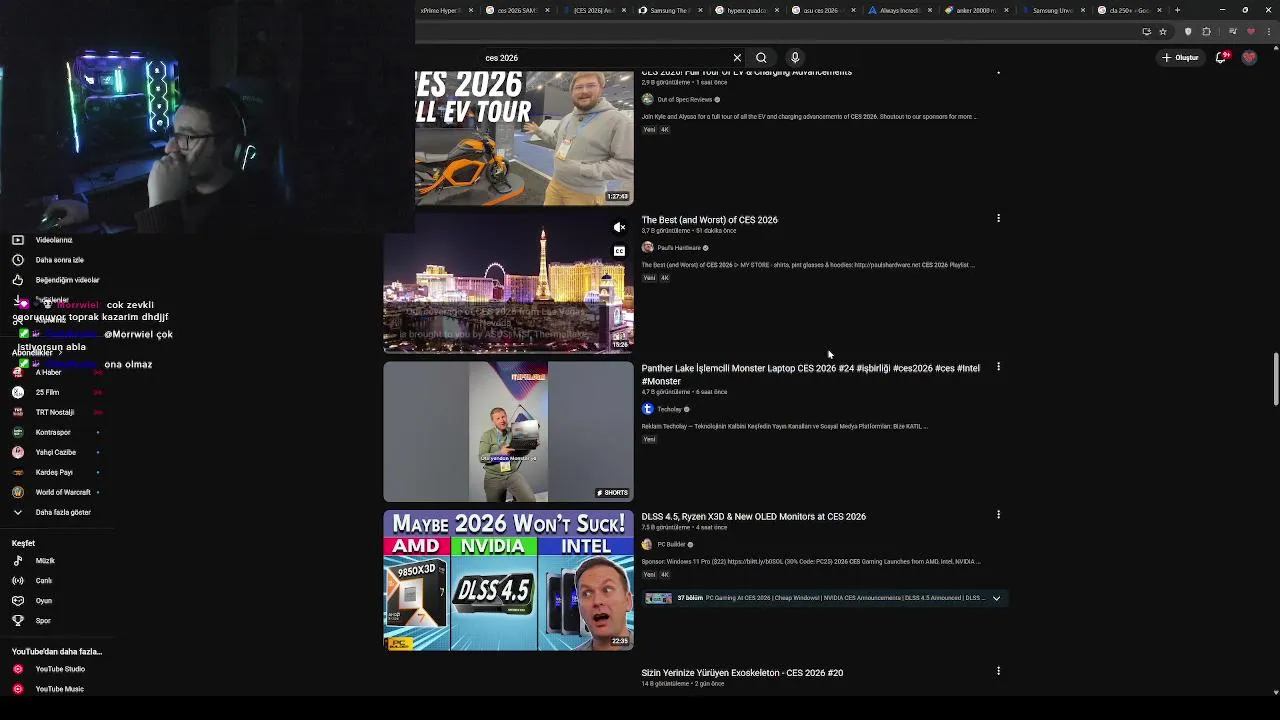Open the browser extensions puzzle icon
1280x720 pixels.
1206,31
